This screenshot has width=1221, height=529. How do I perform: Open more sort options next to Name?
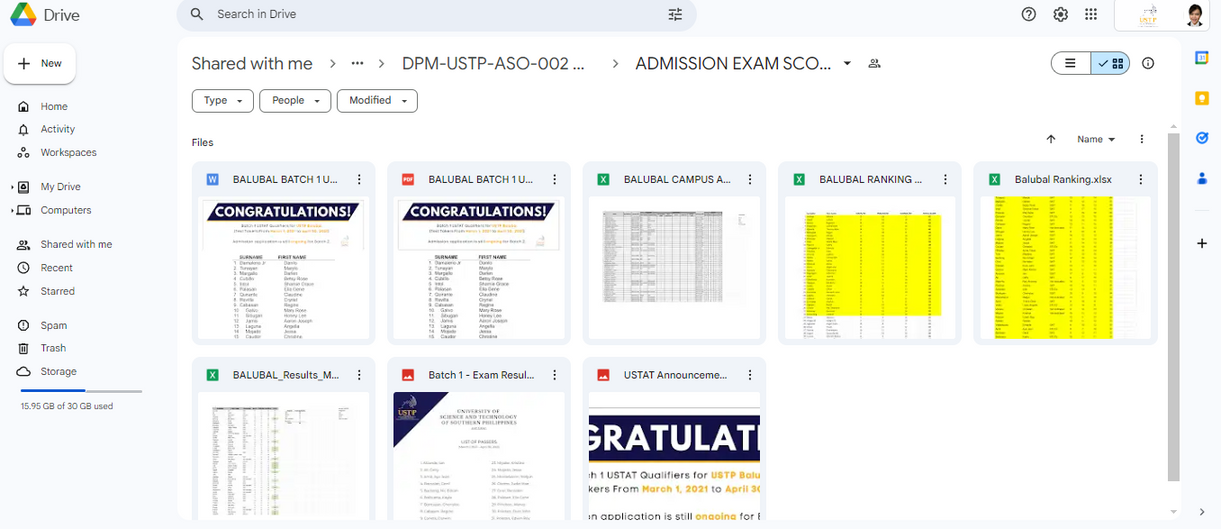coord(1142,139)
